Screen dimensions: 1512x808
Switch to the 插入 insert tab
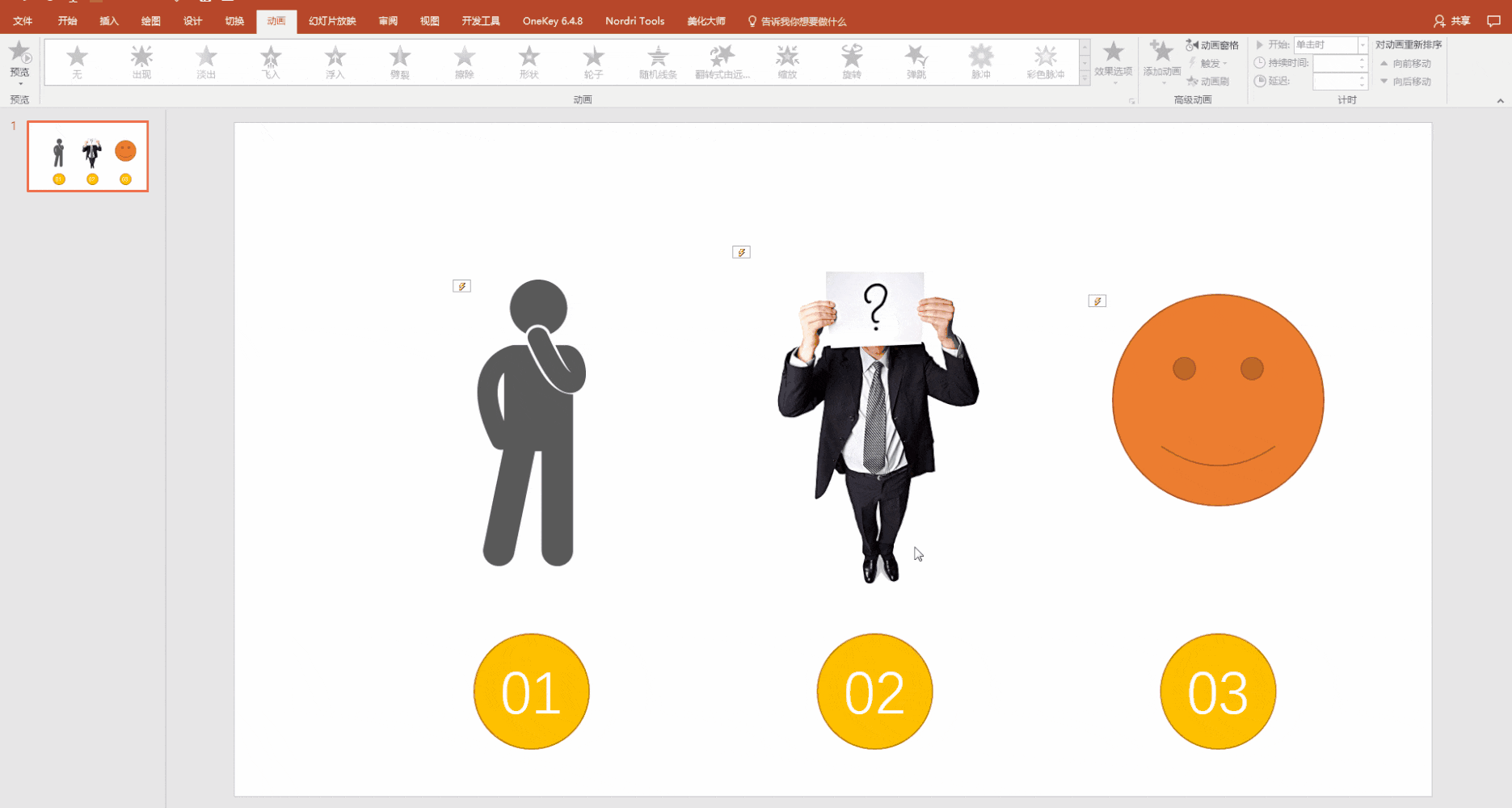tap(109, 21)
